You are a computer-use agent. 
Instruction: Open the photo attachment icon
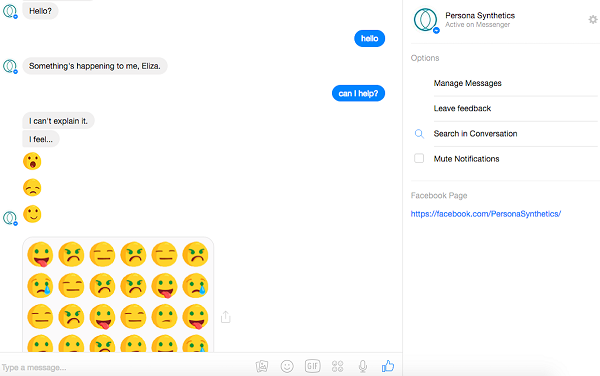pos(262,366)
